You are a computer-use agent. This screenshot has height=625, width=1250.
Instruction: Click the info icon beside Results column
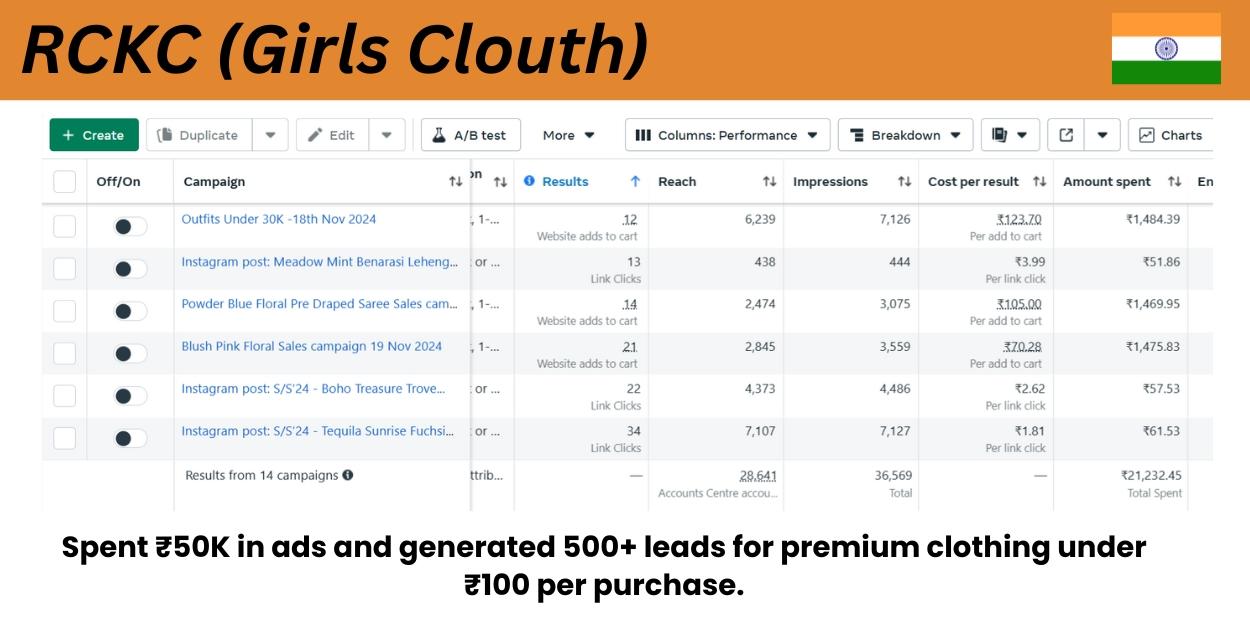point(529,181)
